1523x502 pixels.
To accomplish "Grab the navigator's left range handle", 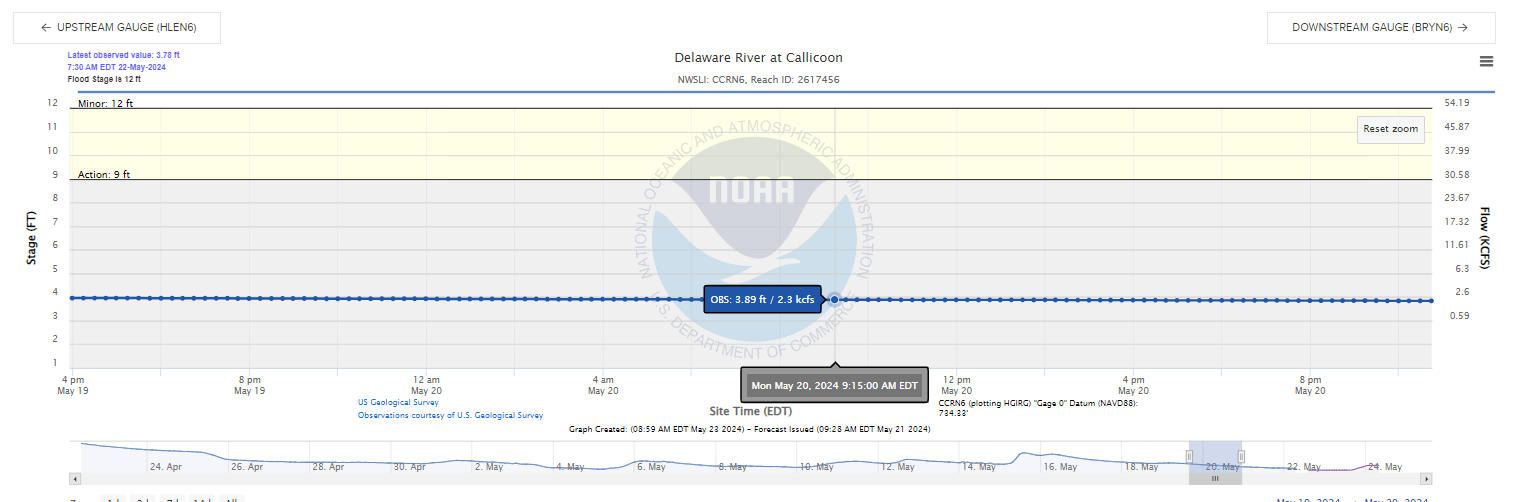I will coord(1189,456).
